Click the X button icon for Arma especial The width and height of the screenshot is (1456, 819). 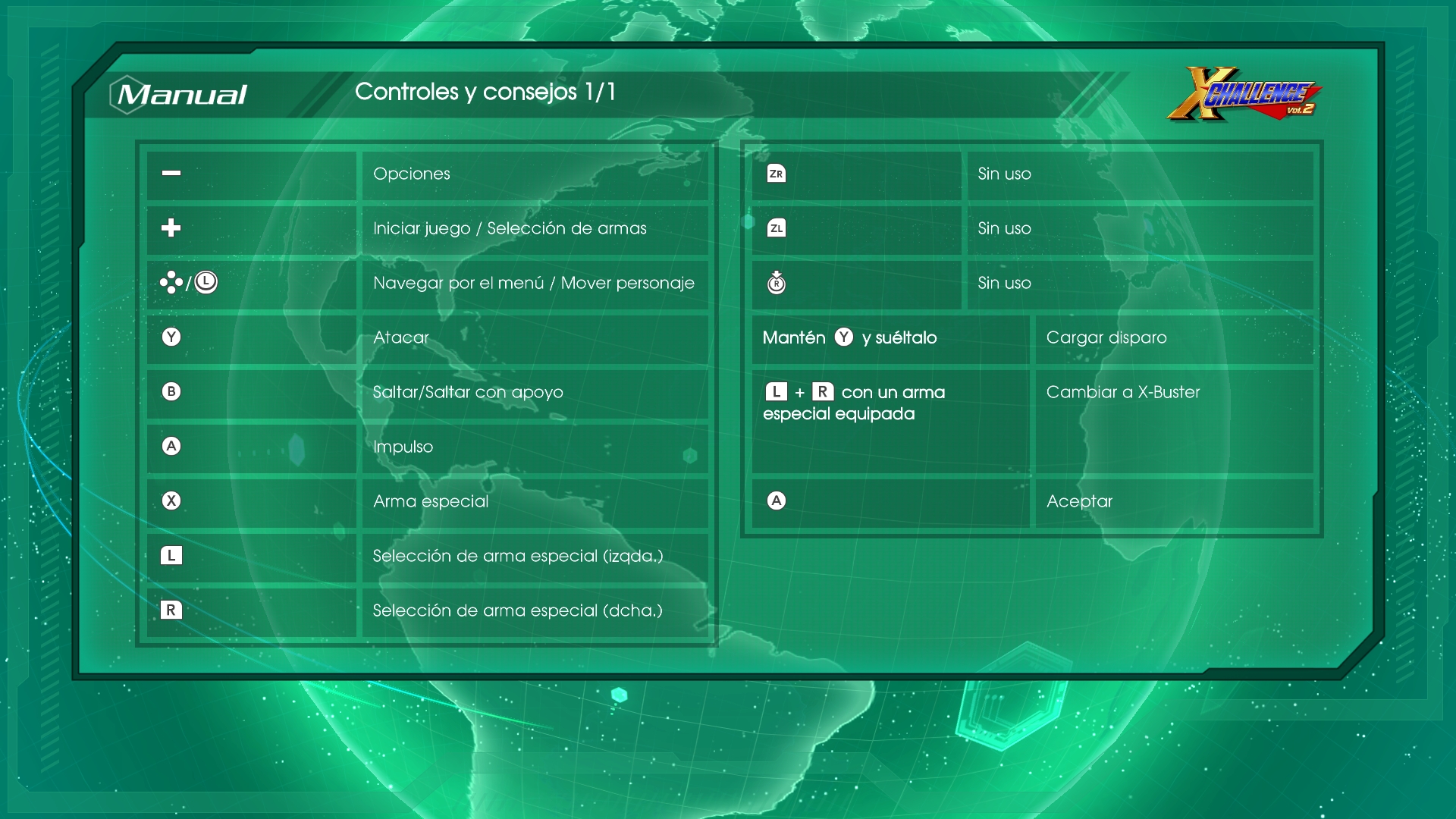coord(171,500)
